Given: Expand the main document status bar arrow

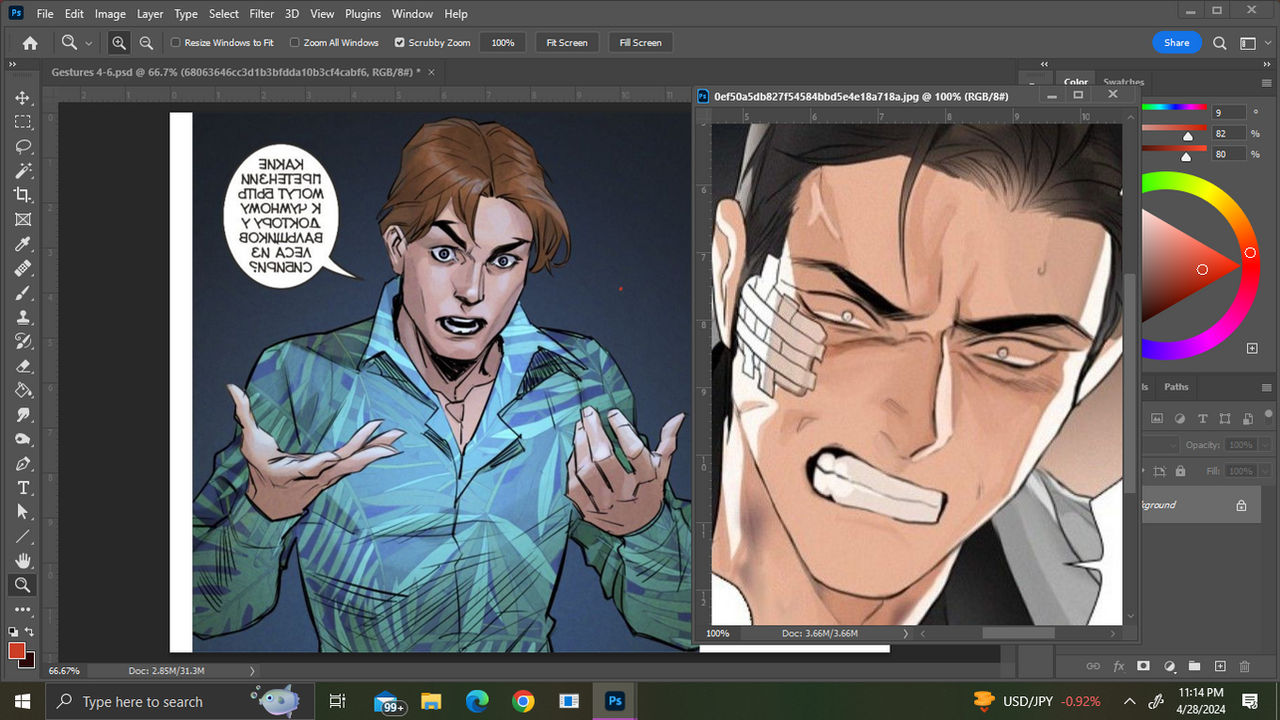Looking at the screenshot, I should pyautogui.click(x=252, y=670).
